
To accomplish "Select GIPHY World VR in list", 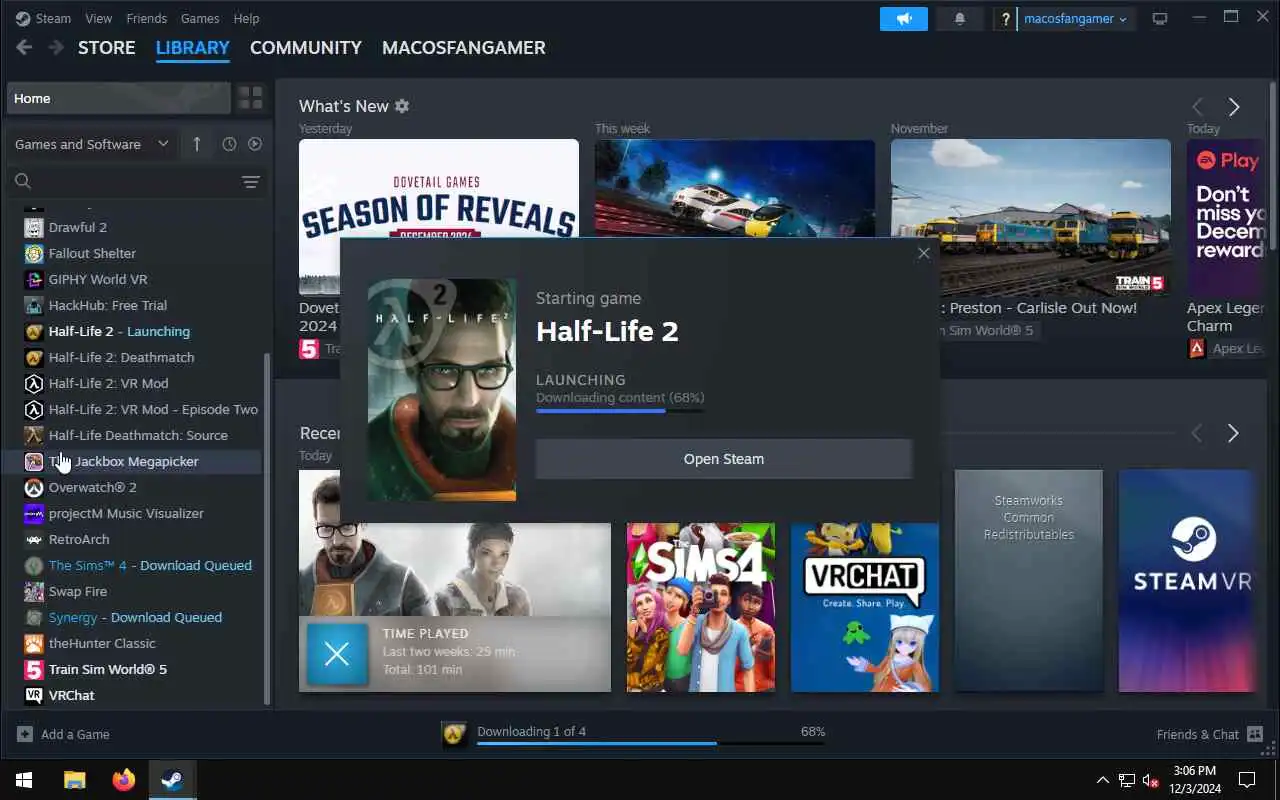I will [x=135, y=279].
